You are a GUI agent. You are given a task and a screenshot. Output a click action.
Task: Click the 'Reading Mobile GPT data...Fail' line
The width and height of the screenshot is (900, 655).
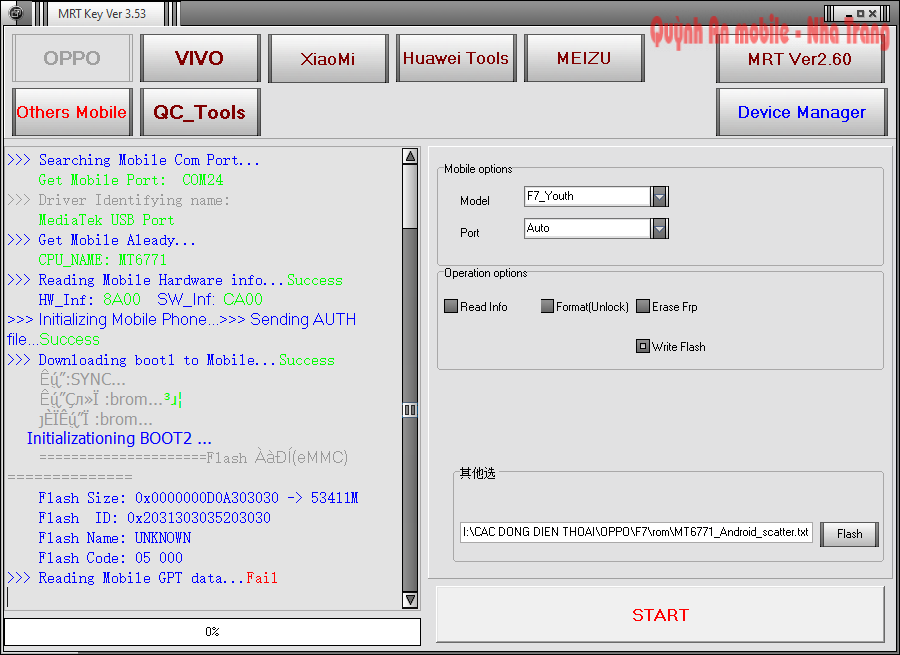pyautogui.click(x=142, y=578)
